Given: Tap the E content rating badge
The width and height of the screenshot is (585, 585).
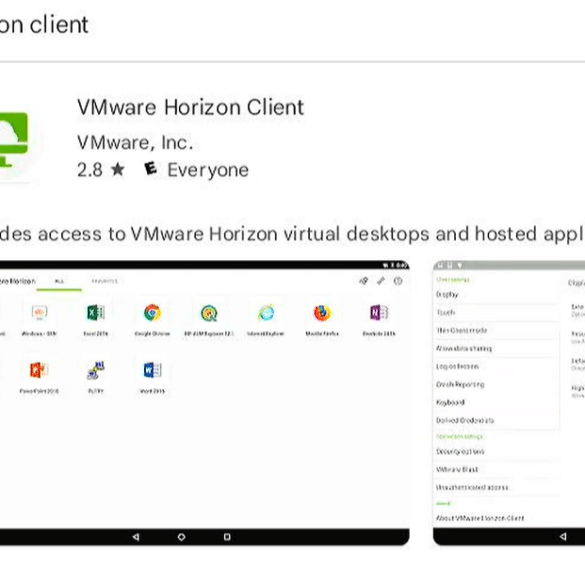Looking at the screenshot, I should (150, 169).
